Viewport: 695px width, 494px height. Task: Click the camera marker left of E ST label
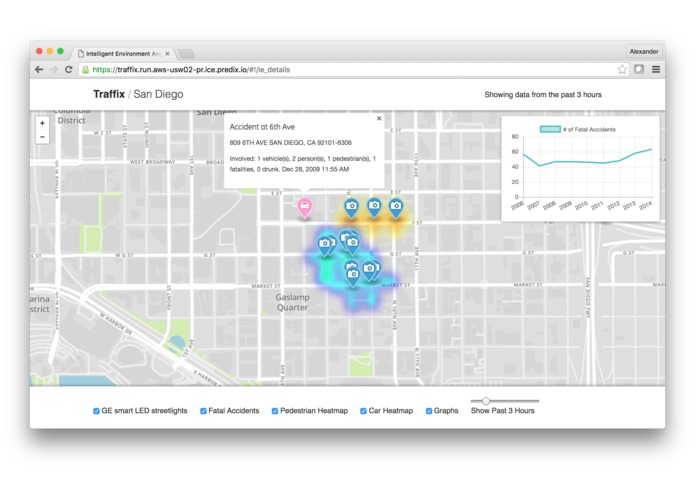(351, 207)
